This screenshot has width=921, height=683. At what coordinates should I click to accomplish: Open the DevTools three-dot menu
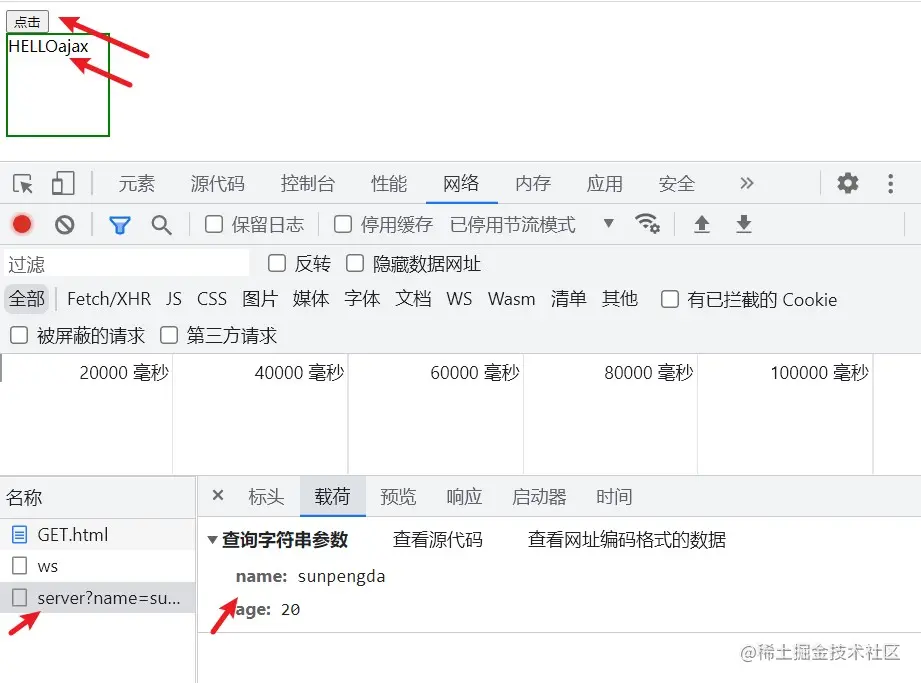(x=890, y=184)
